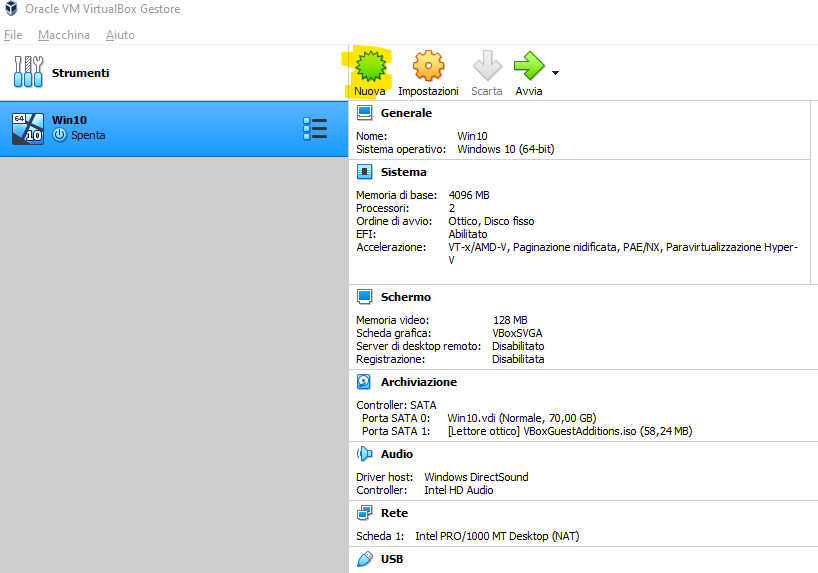Screen dimensions: 818x573
Task: Open the Schermo section header
Action: pyautogui.click(x=405, y=297)
